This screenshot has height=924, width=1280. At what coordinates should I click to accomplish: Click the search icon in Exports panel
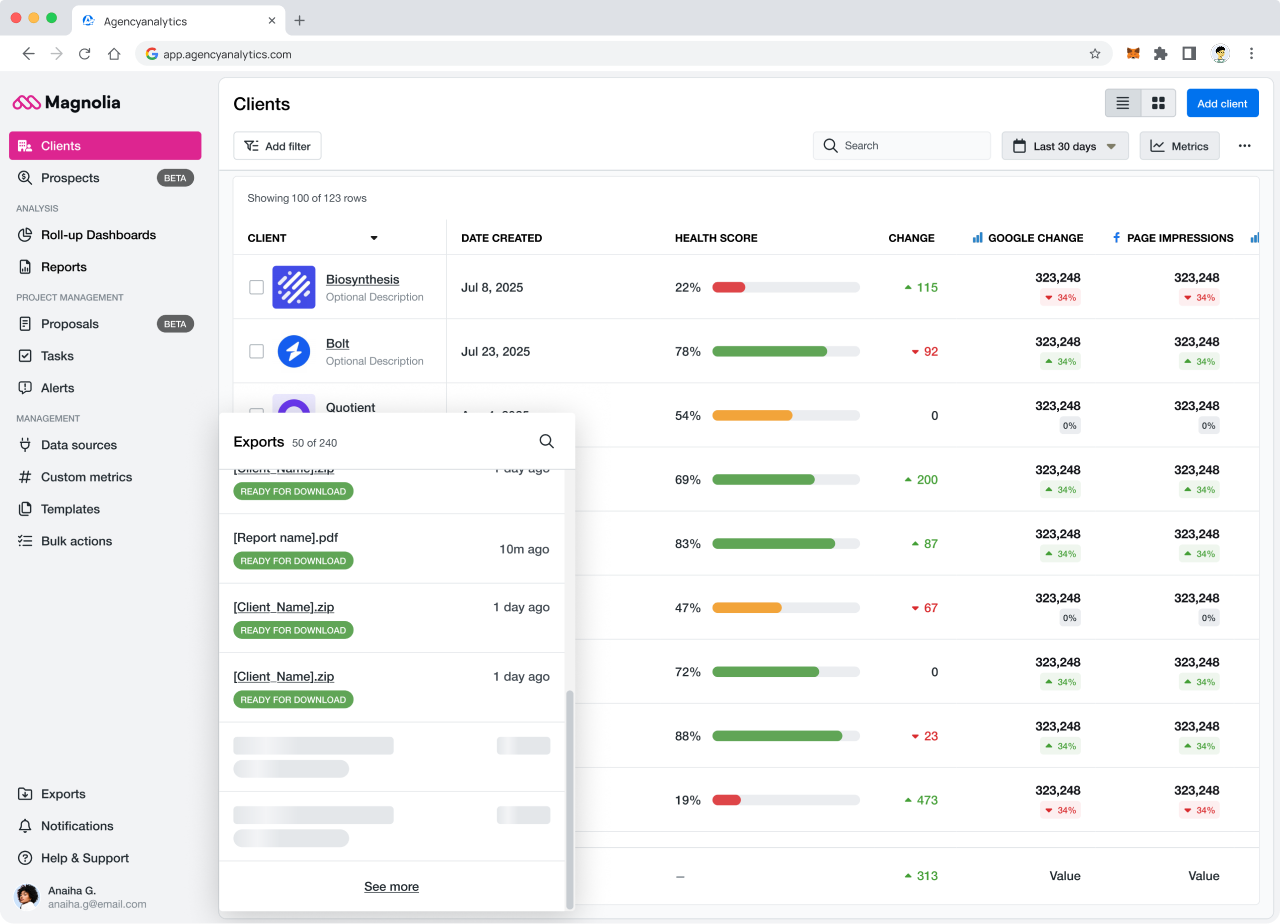546,441
